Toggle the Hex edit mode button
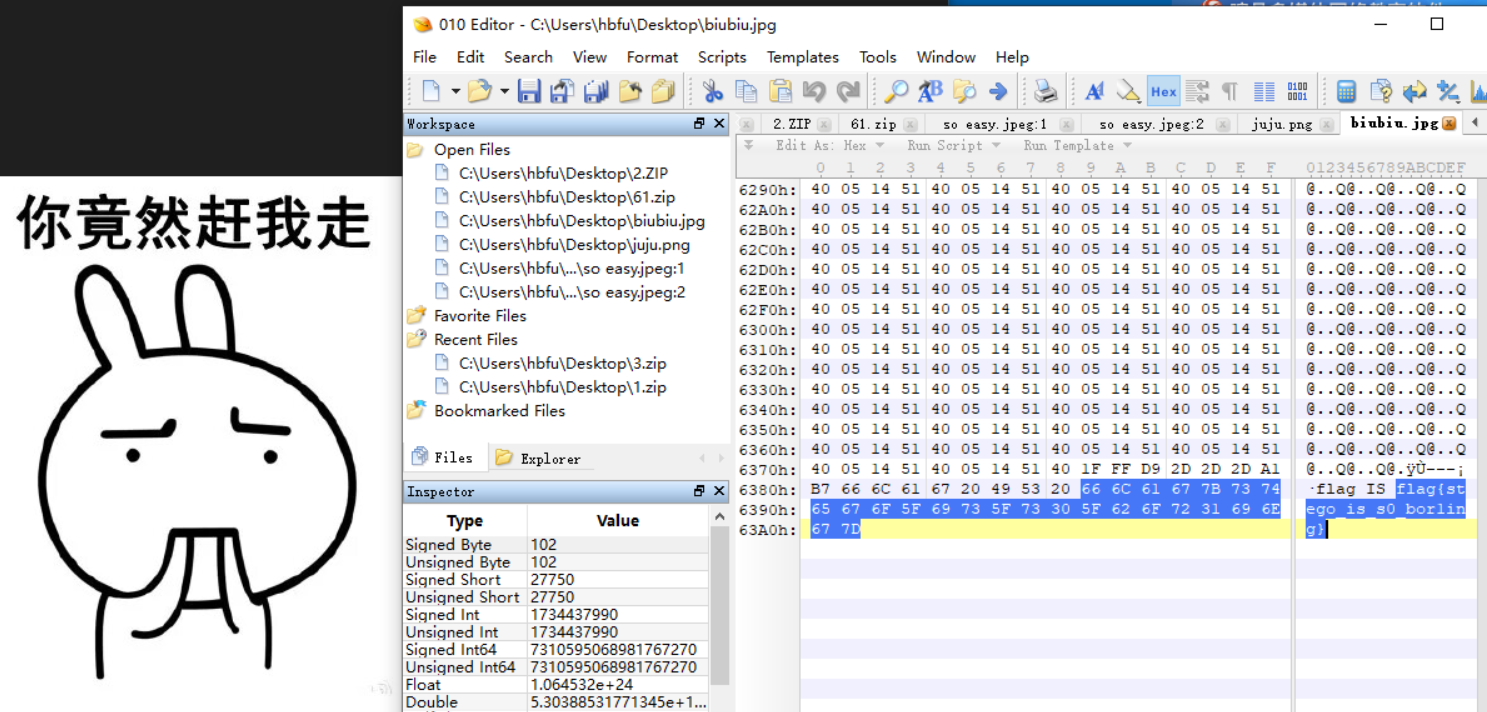1487x712 pixels. pos(1163,92)
